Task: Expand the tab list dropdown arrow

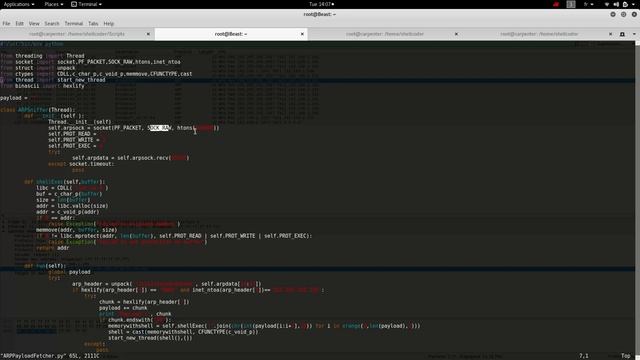Action: coord(634,34)
